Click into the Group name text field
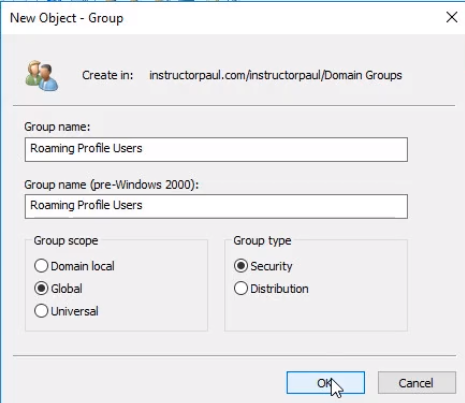Image resolution: width=465 pixels, height=403 pixels. [x=216, y=149]
